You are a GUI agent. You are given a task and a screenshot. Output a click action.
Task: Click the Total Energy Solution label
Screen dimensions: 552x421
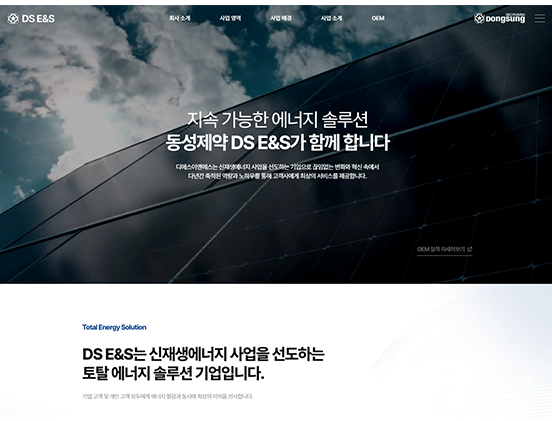click(x=114, y=327)
